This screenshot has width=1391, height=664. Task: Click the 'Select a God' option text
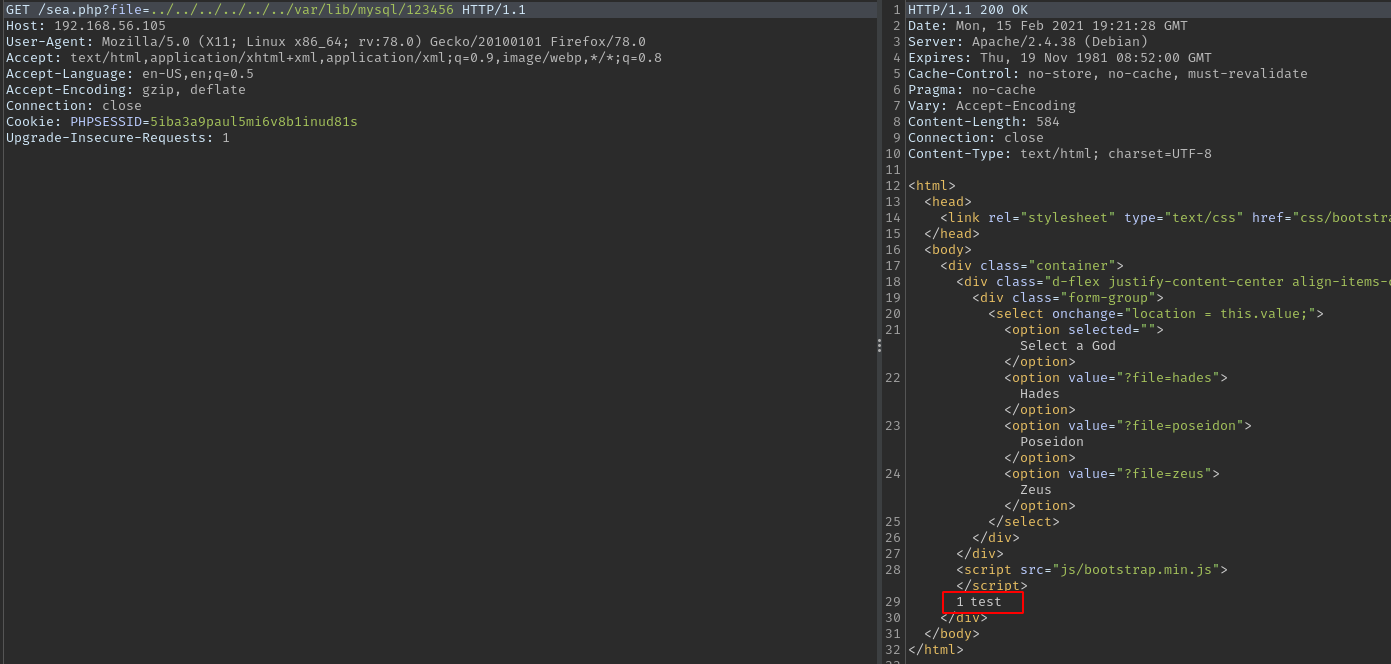point(1068,346)
